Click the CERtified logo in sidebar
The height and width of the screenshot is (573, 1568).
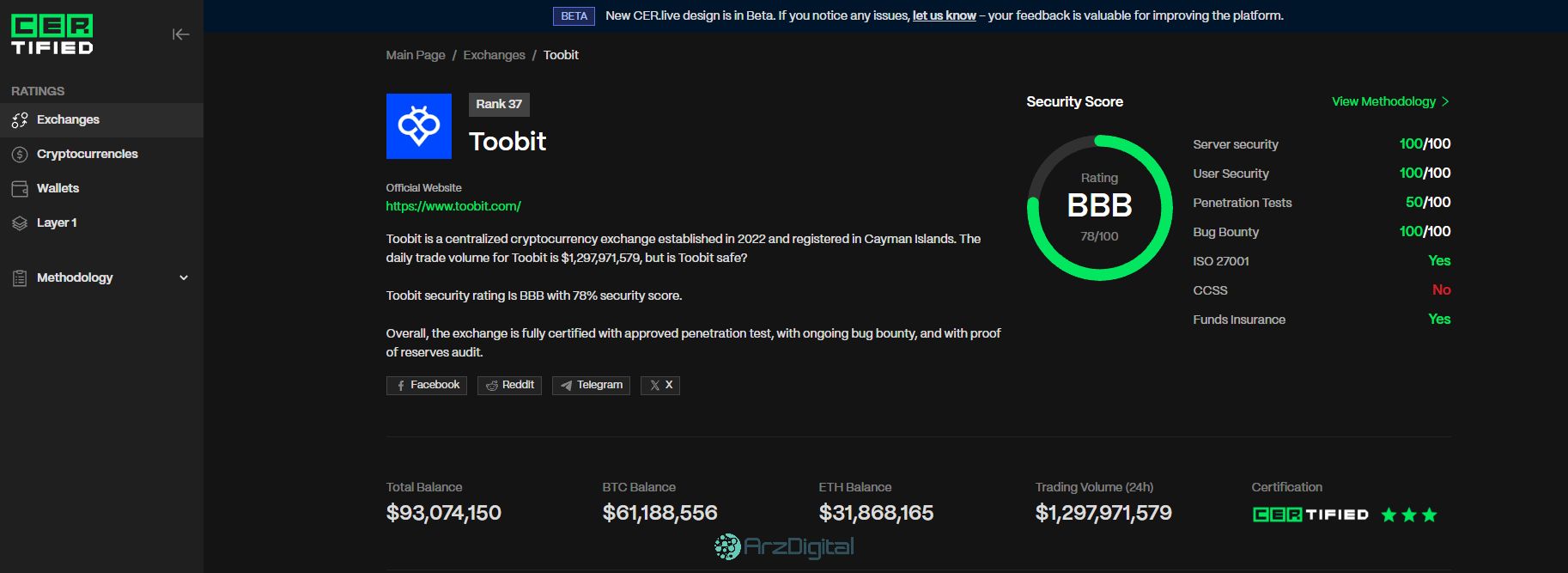coord(52,34)
